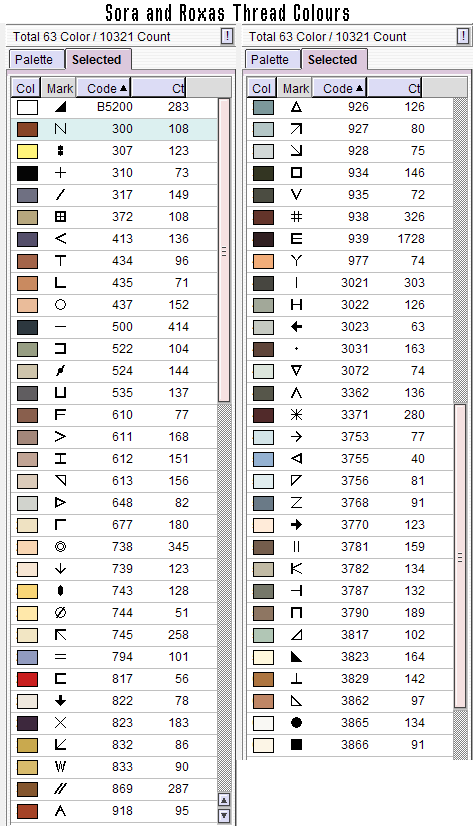Click the Col column header in right panel
This screenshot has height=826, width=474.
click(262, 88)
